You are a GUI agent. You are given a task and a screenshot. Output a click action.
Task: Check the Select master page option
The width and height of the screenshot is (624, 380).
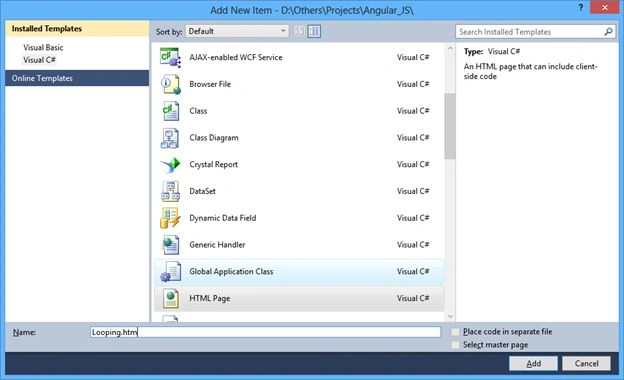tap(455, 345)
